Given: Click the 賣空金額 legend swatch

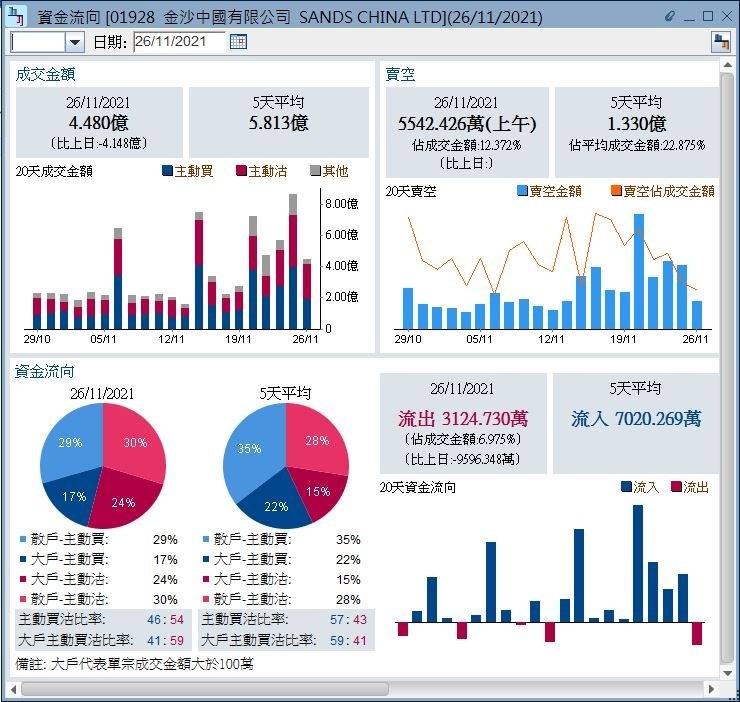Looking at the screenshot, I should 522,191.
